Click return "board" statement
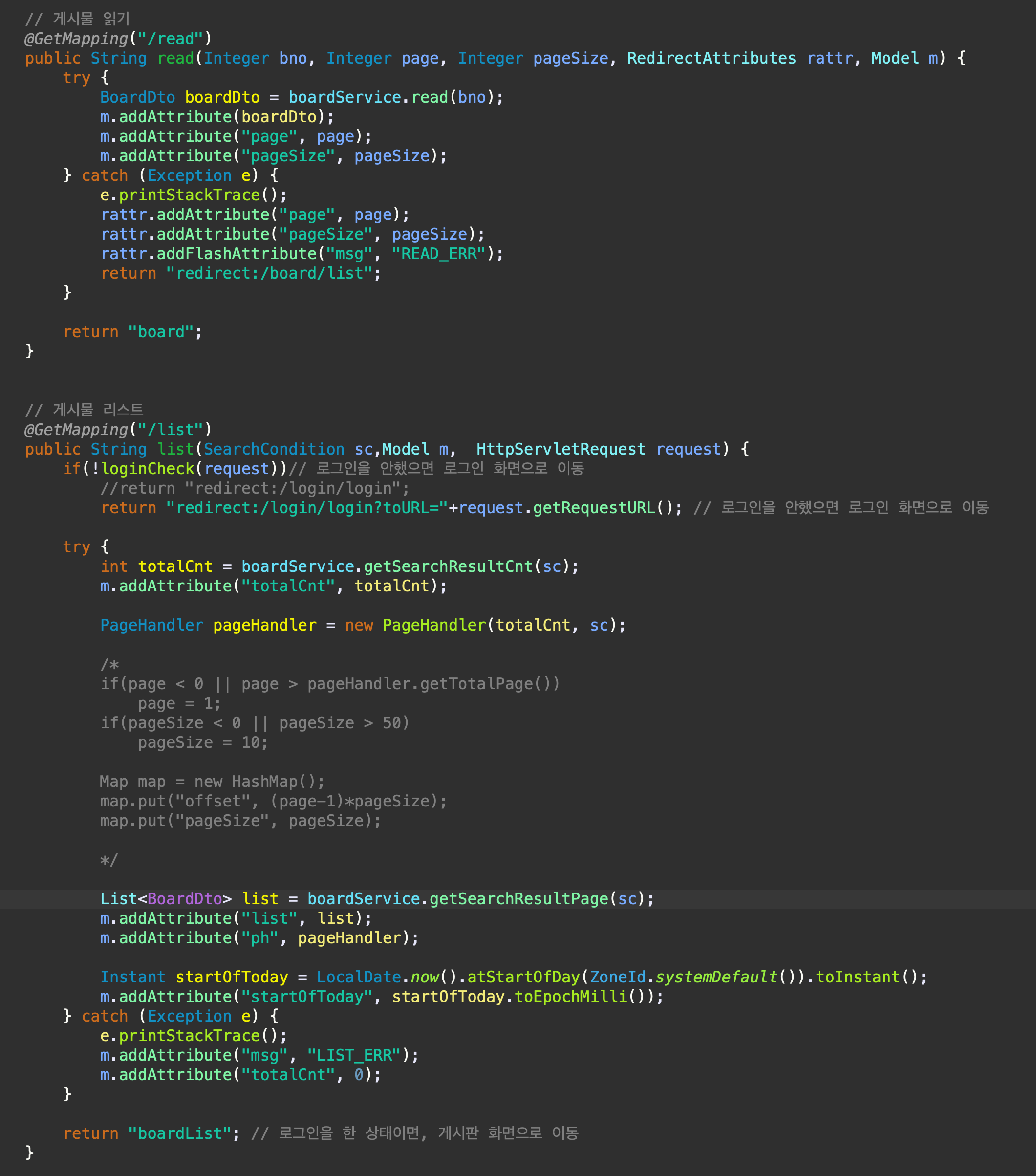The height and width of the screenshot is (1176, 1036). pyautogui.click(x=132, y=332)
